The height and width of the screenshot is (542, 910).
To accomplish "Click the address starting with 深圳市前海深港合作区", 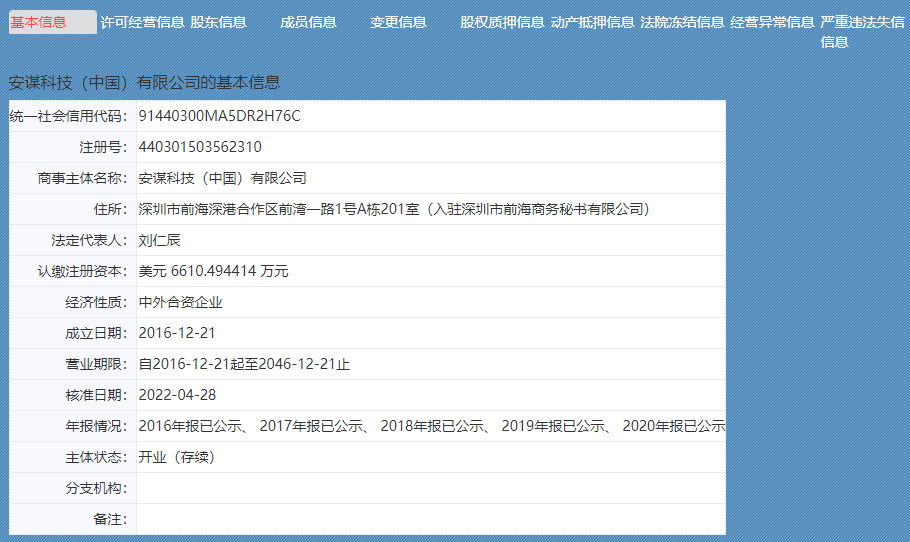I will click(393, 209).
